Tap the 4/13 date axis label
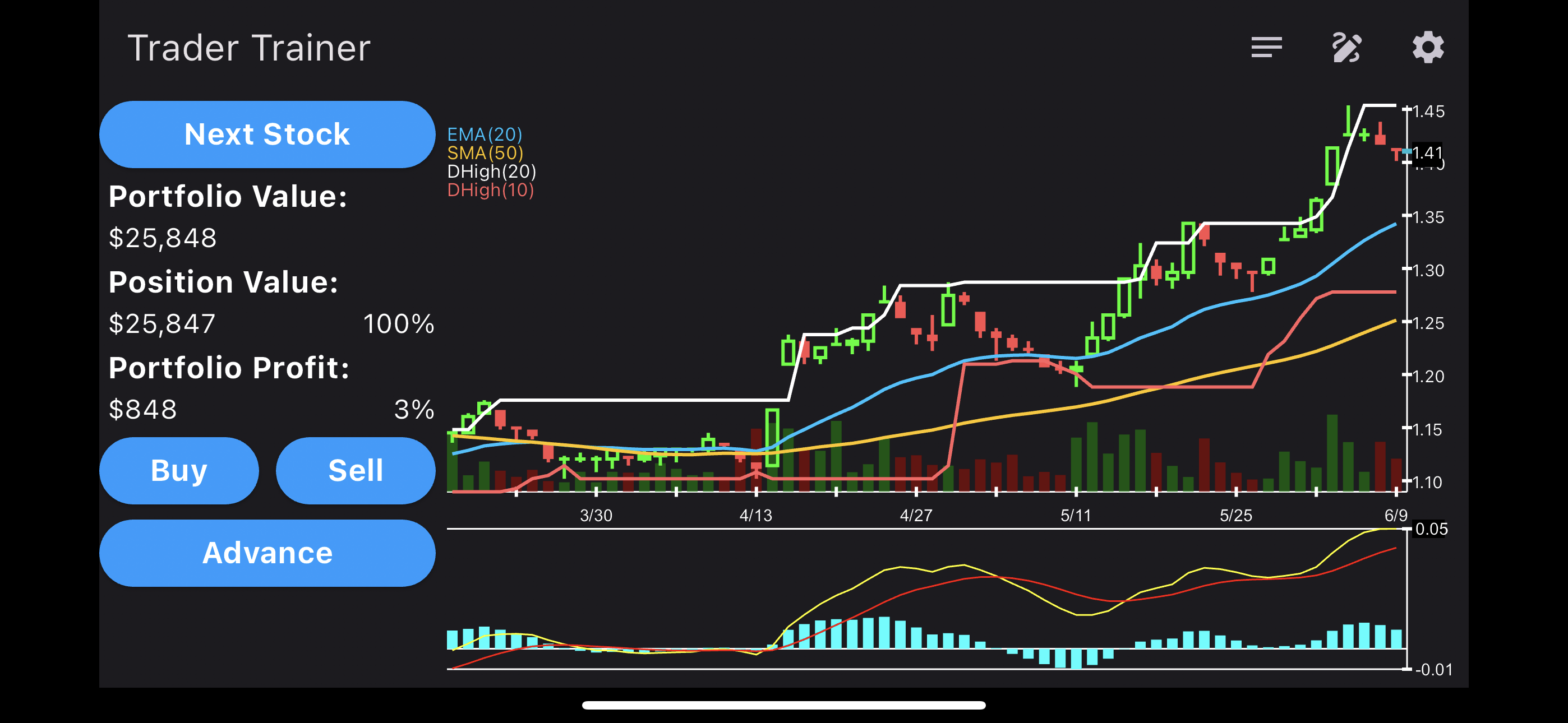The height and width of the screenshot is (723, 1568). 755,516
